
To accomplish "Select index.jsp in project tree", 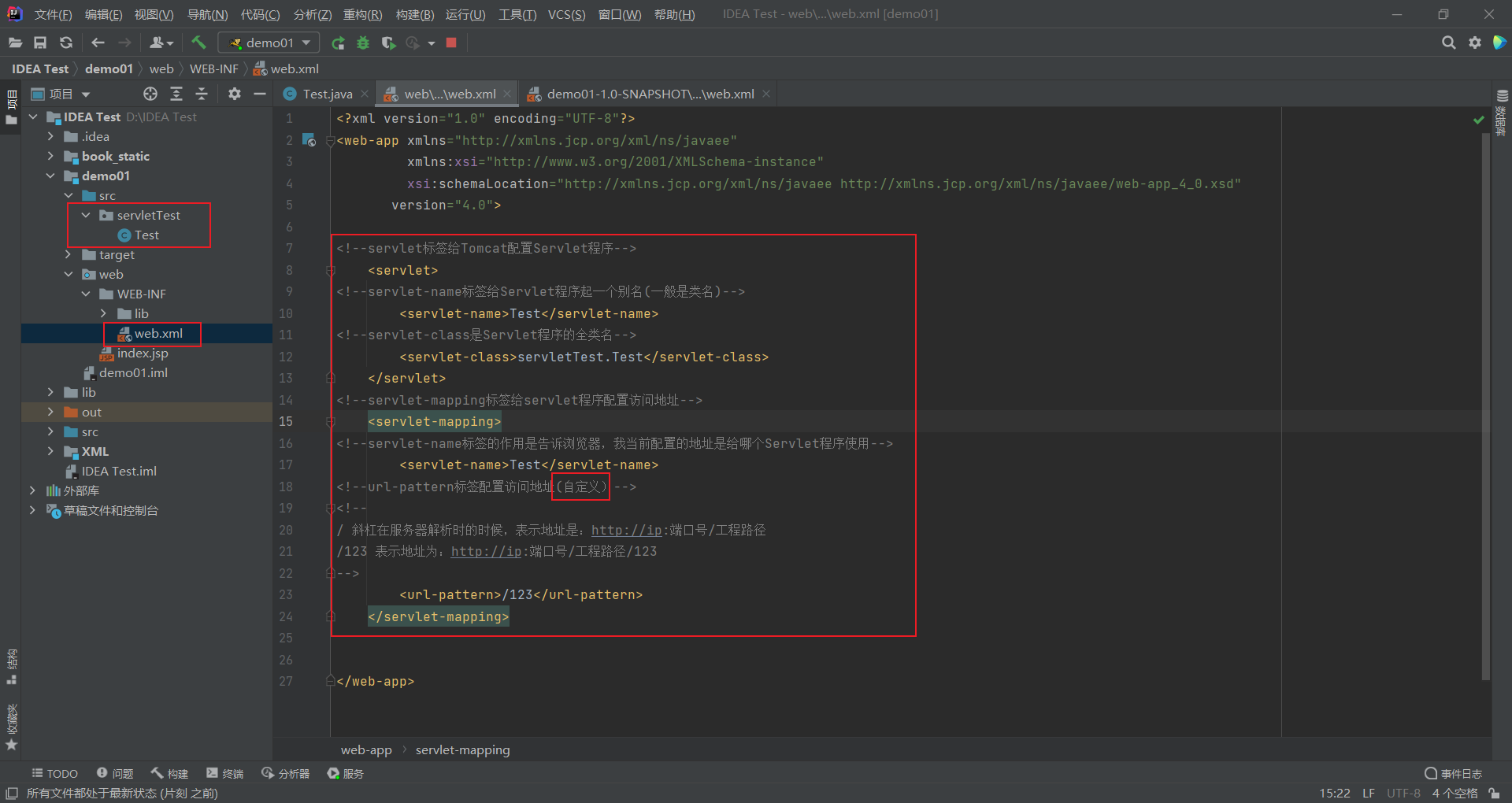I will point(133,353).
